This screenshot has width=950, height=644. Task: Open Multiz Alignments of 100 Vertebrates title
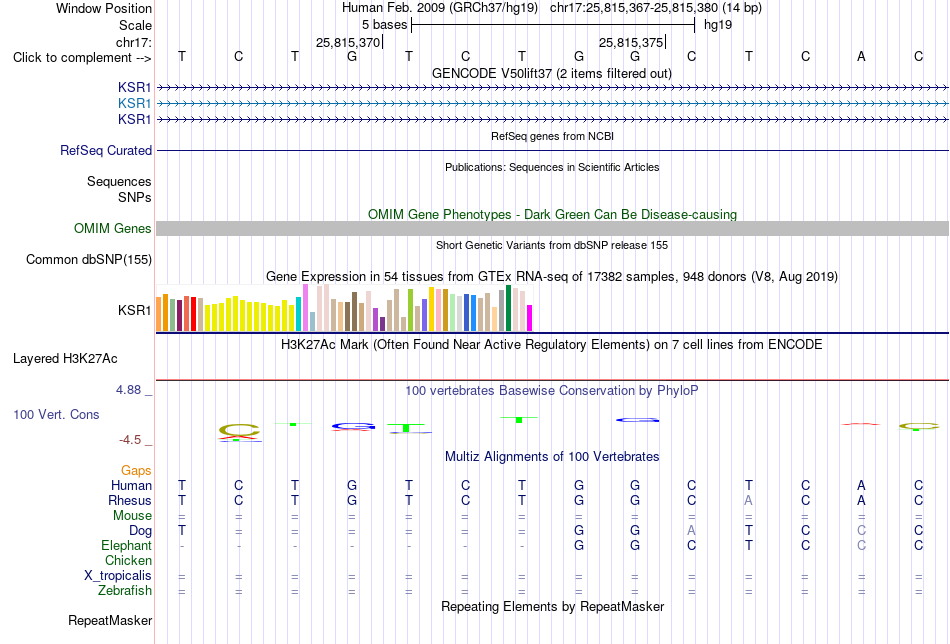(x=552, y=457)
